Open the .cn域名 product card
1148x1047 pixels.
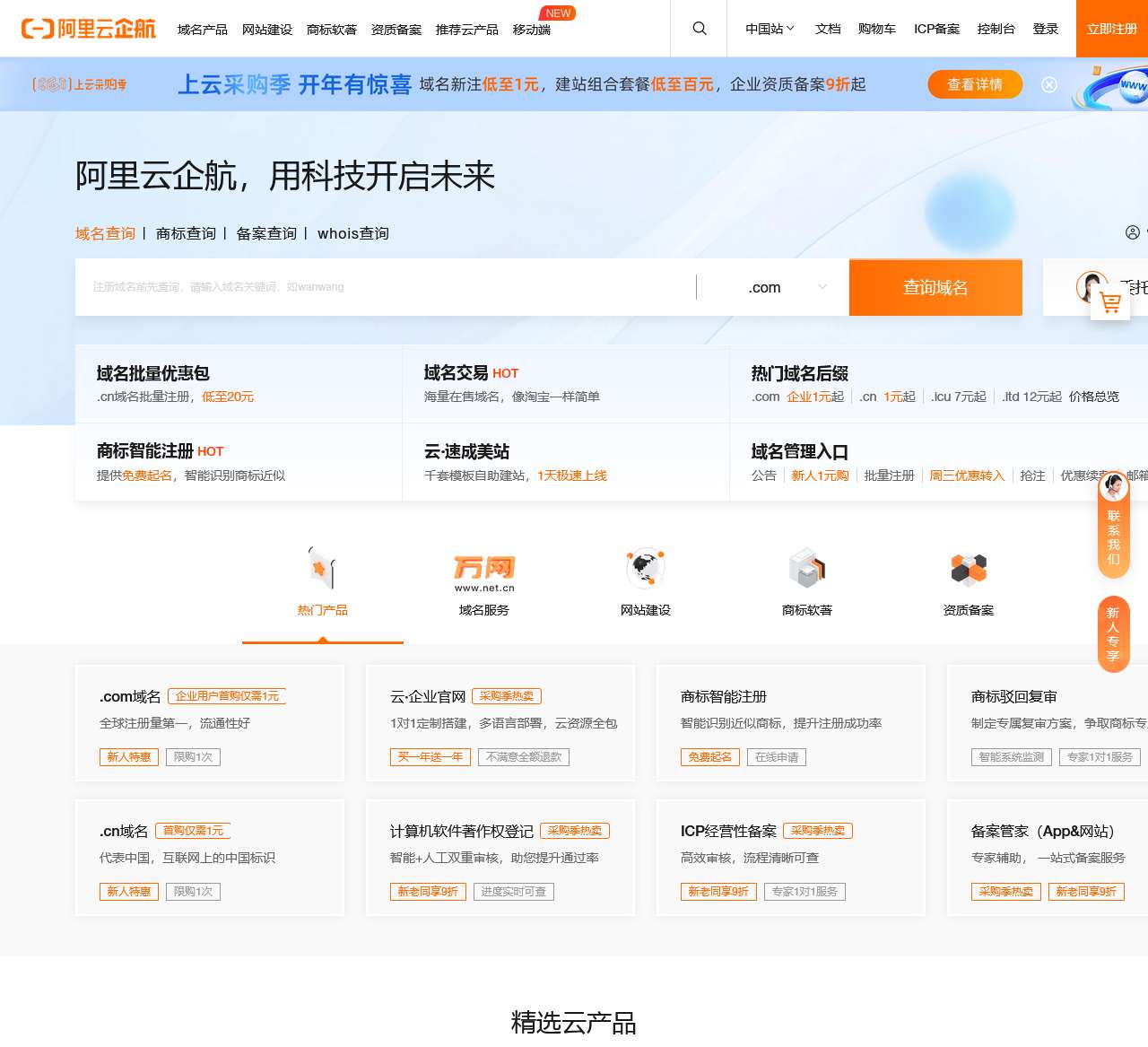[210, 858]
